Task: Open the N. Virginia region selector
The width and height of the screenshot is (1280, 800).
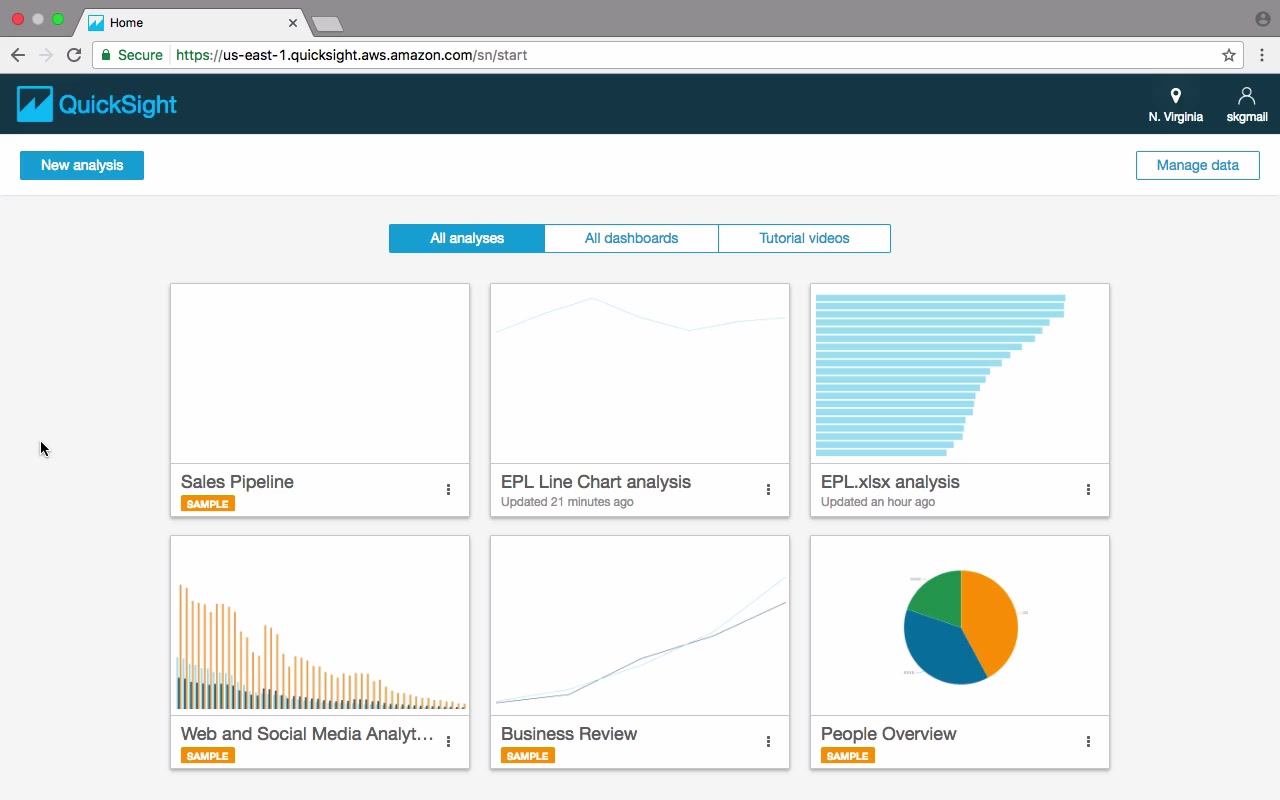Action: click(x=1175, y=105)
